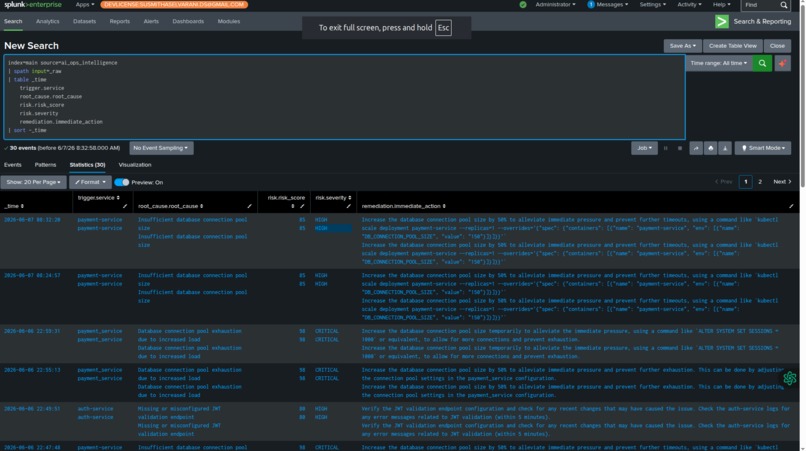Edit the trigger.service column with its pencil

coord(124,206)
